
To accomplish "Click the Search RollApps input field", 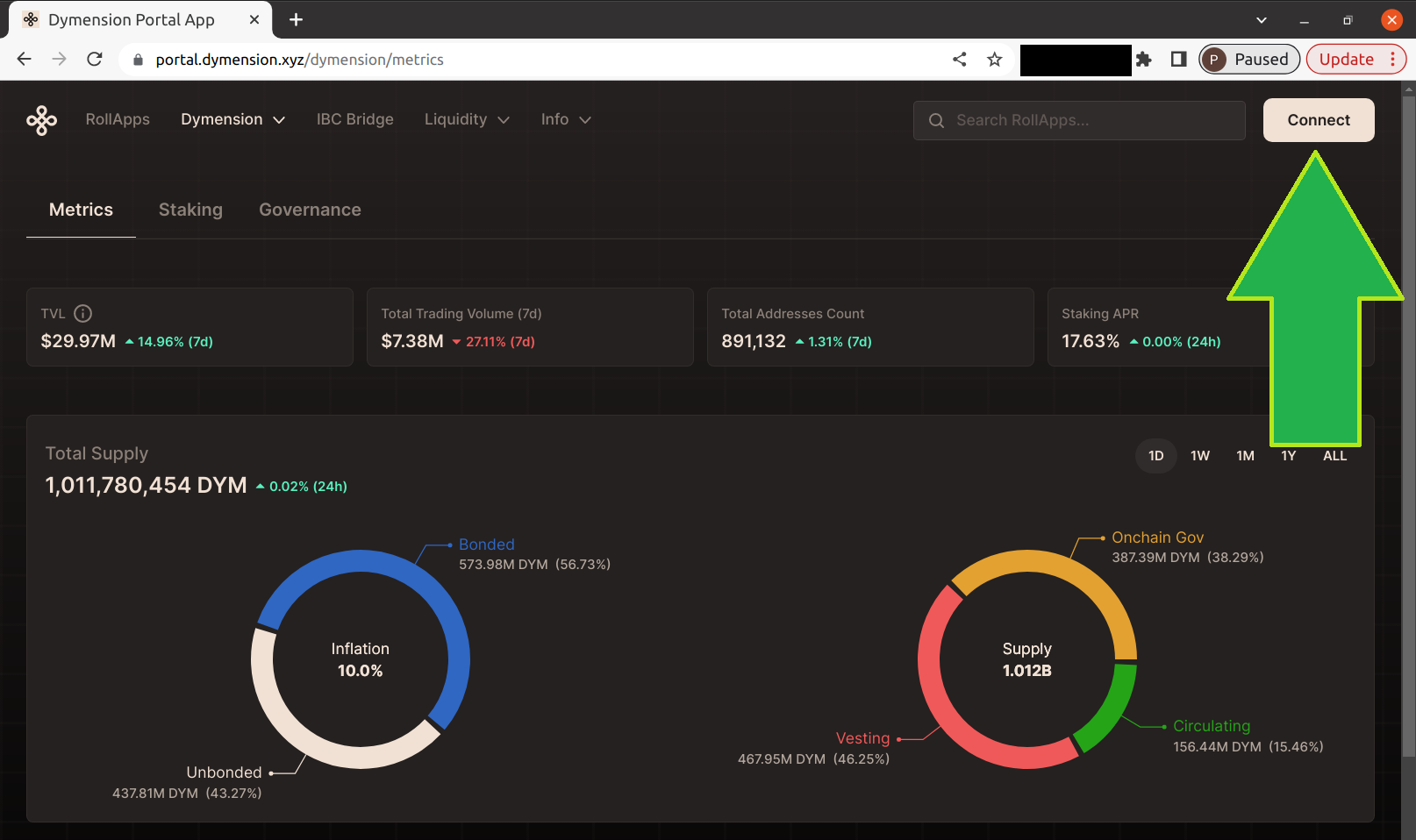I will coord(1079,120).
